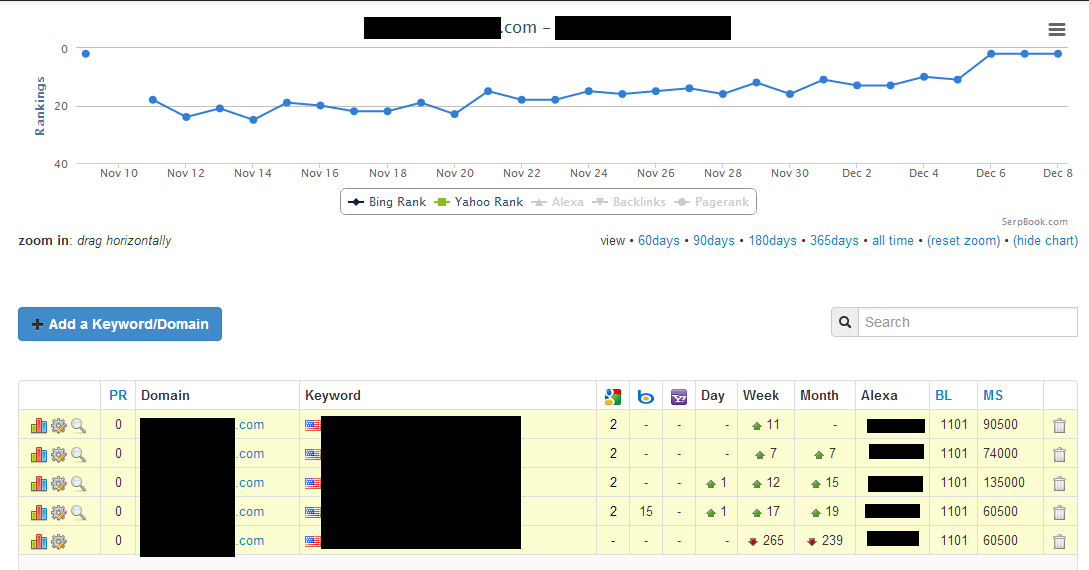Click the 135000 MS value
The width and height of the screenshot is (1089, 570).
pos(1004,483)
